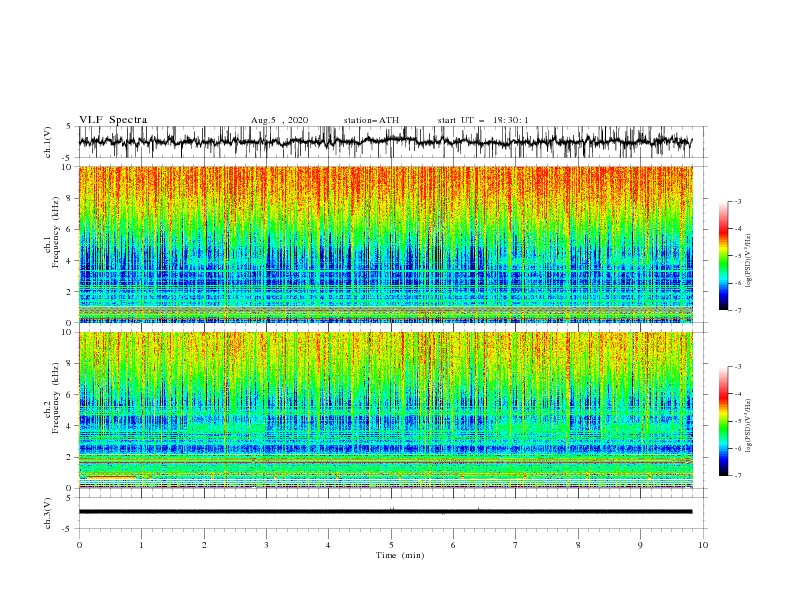Click the ch.2 colorbar log(PSD) label
The height and width of the screenshot is (612, 792).
748,425
